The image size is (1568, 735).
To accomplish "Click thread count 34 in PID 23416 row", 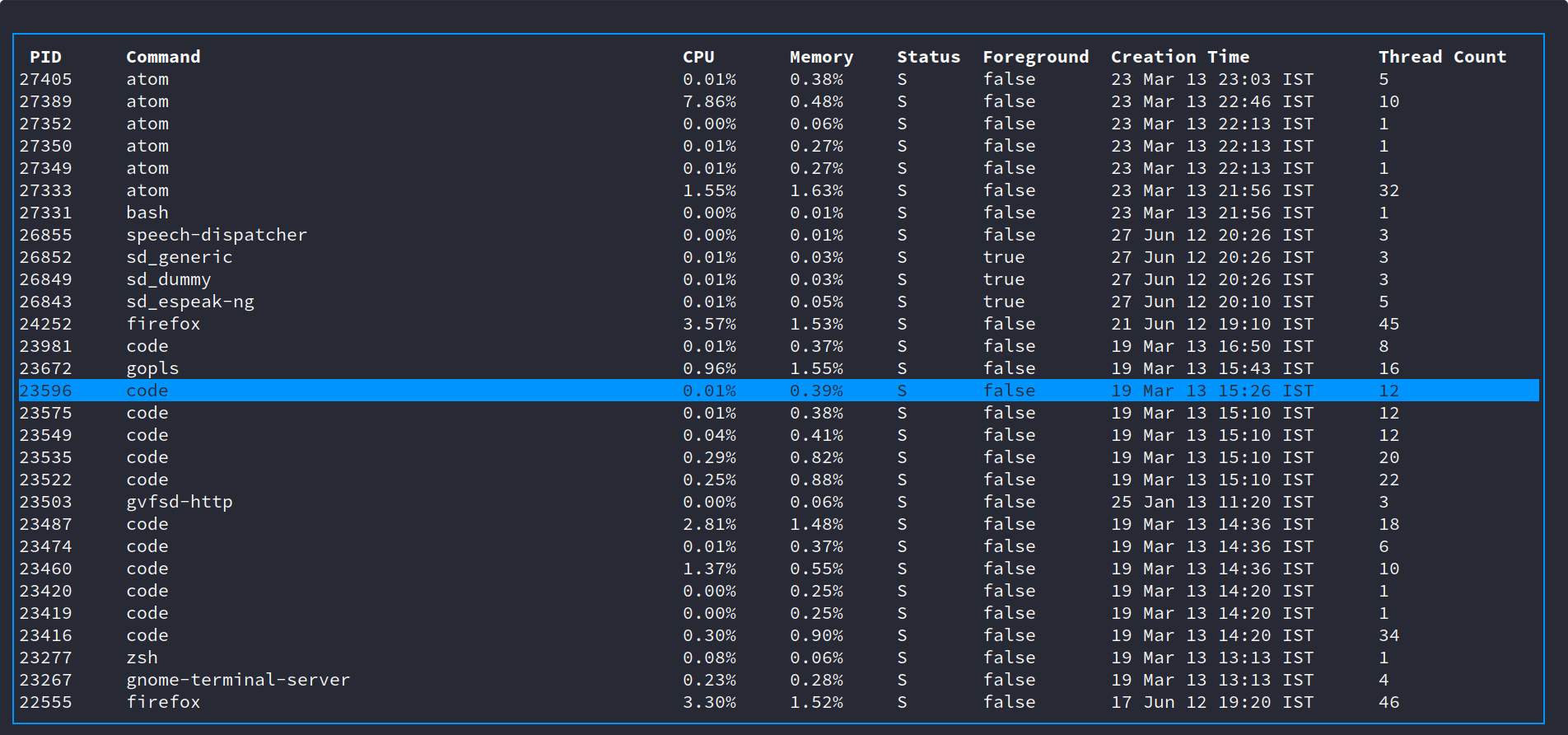I will pyautogui.click(x=1388, y=635).
